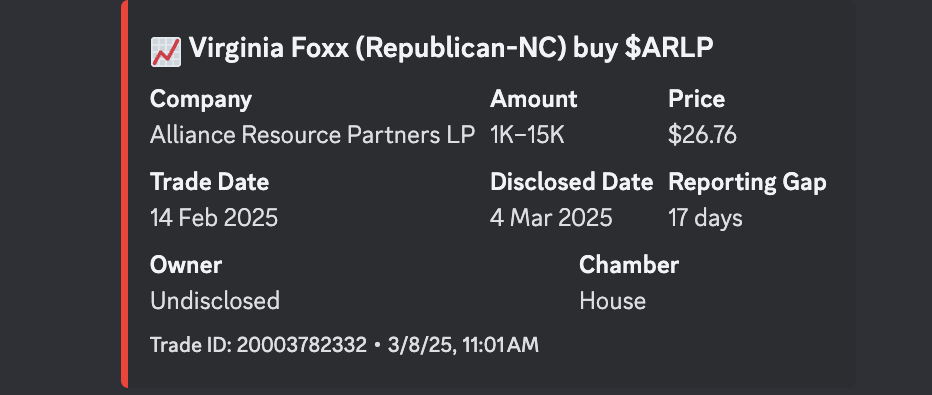Image resolution: width=932 pixels, height=395 pixels.
Task: Select the Trade Date label
Action: point(209,182)
